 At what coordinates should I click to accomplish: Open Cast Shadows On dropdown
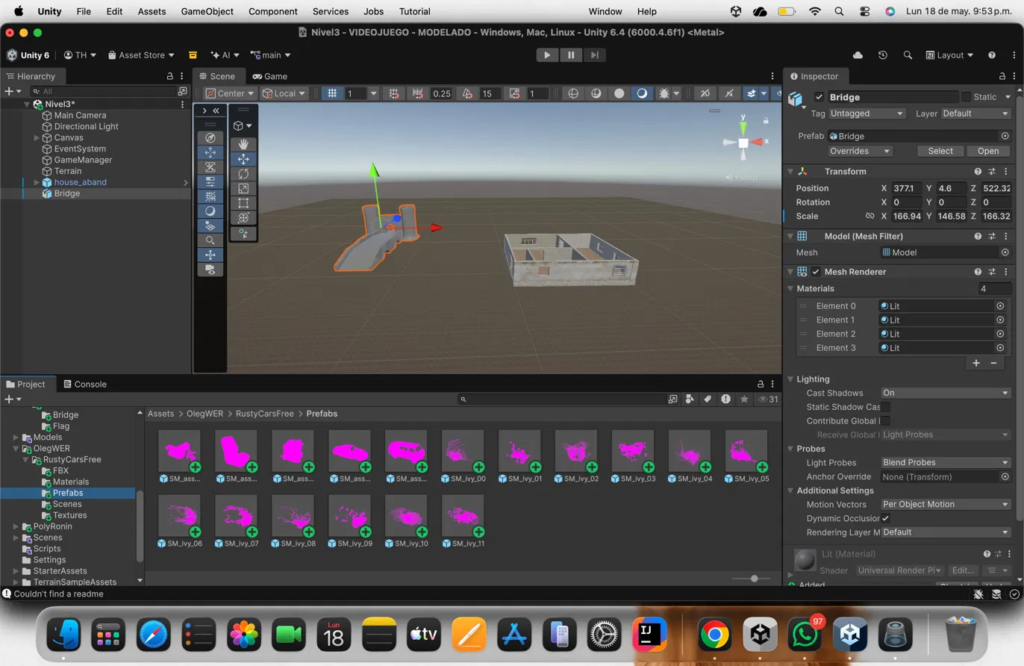click(946, 393)
